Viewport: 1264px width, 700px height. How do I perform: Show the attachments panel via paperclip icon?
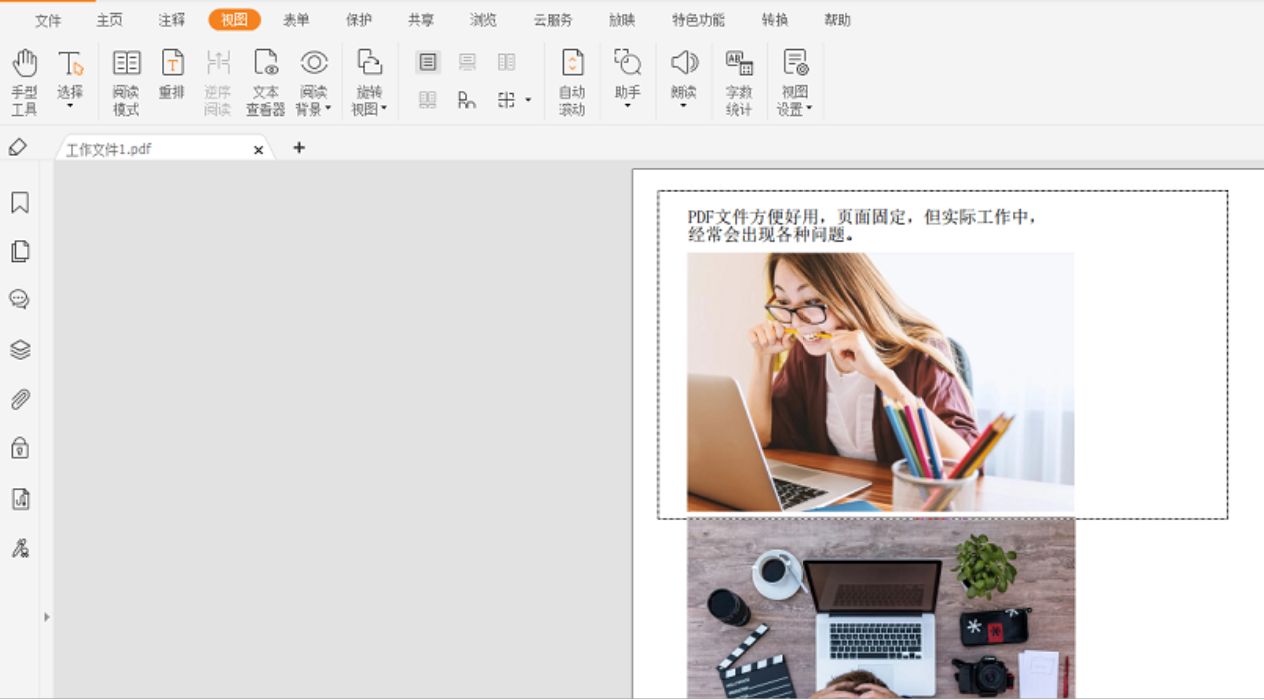[20, 399]
